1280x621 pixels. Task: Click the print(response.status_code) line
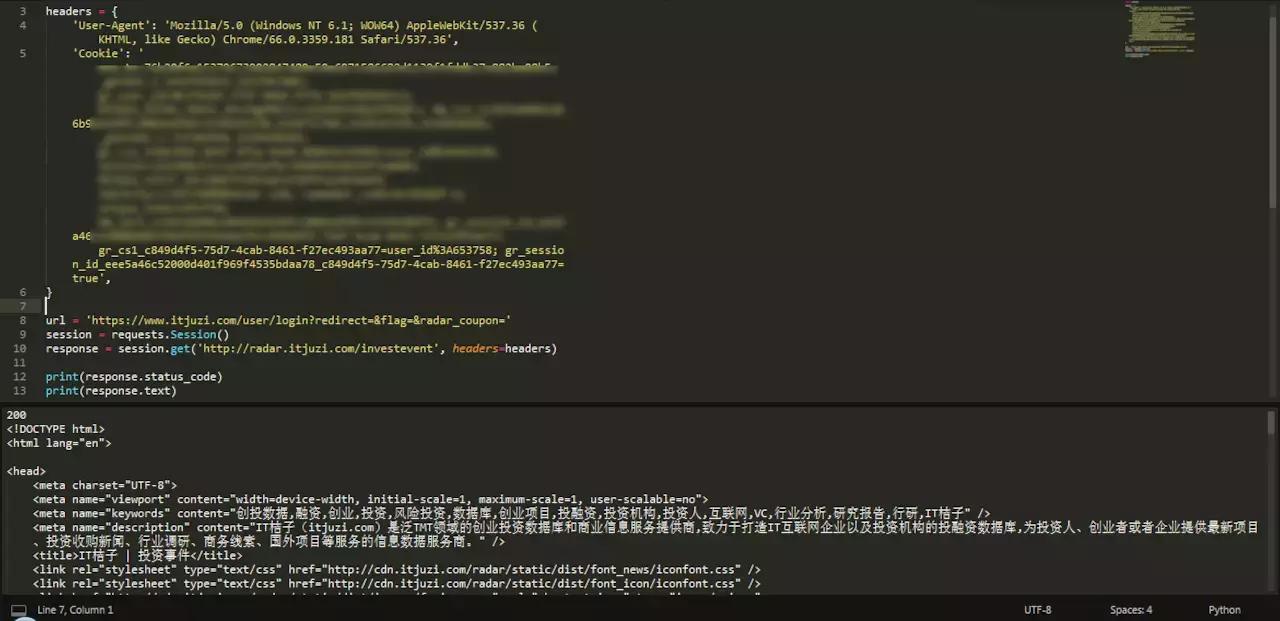pos(133,376)
